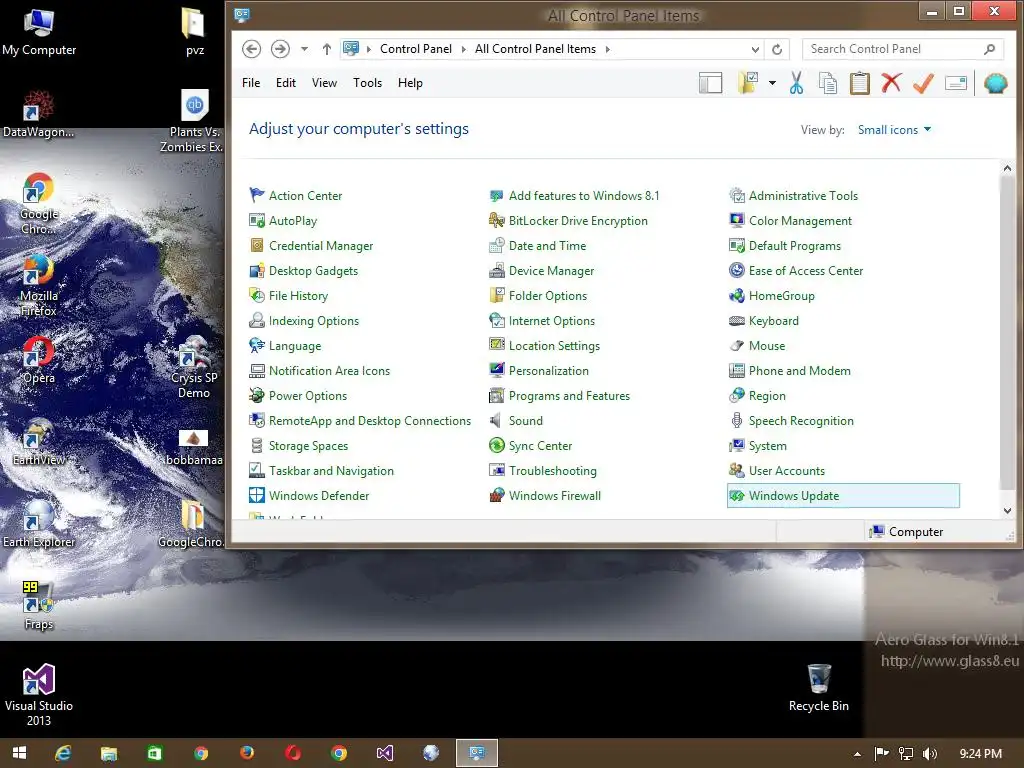The height and width of the screenshot is (768, 1024).
Task: Open Administrative Tools
Action: (793, 196)
